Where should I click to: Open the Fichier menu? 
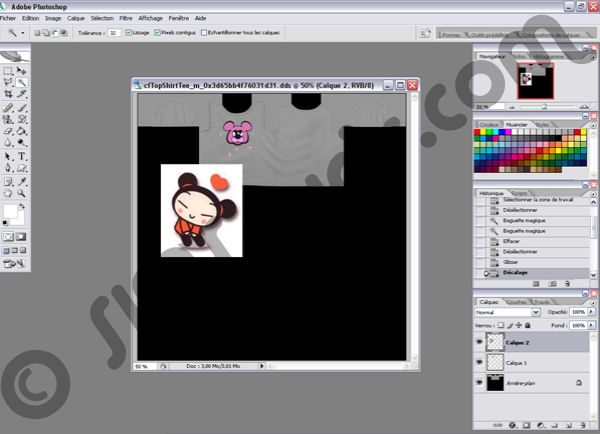(8, 18)
